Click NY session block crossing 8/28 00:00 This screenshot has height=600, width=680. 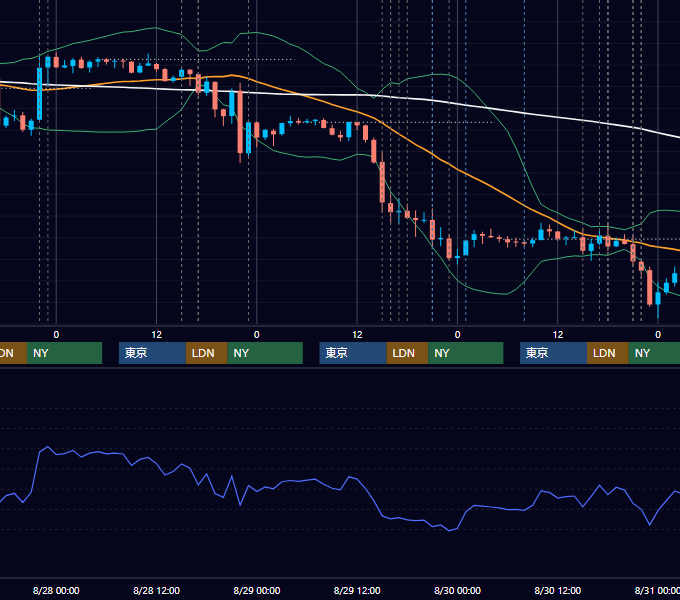point(64,353)
